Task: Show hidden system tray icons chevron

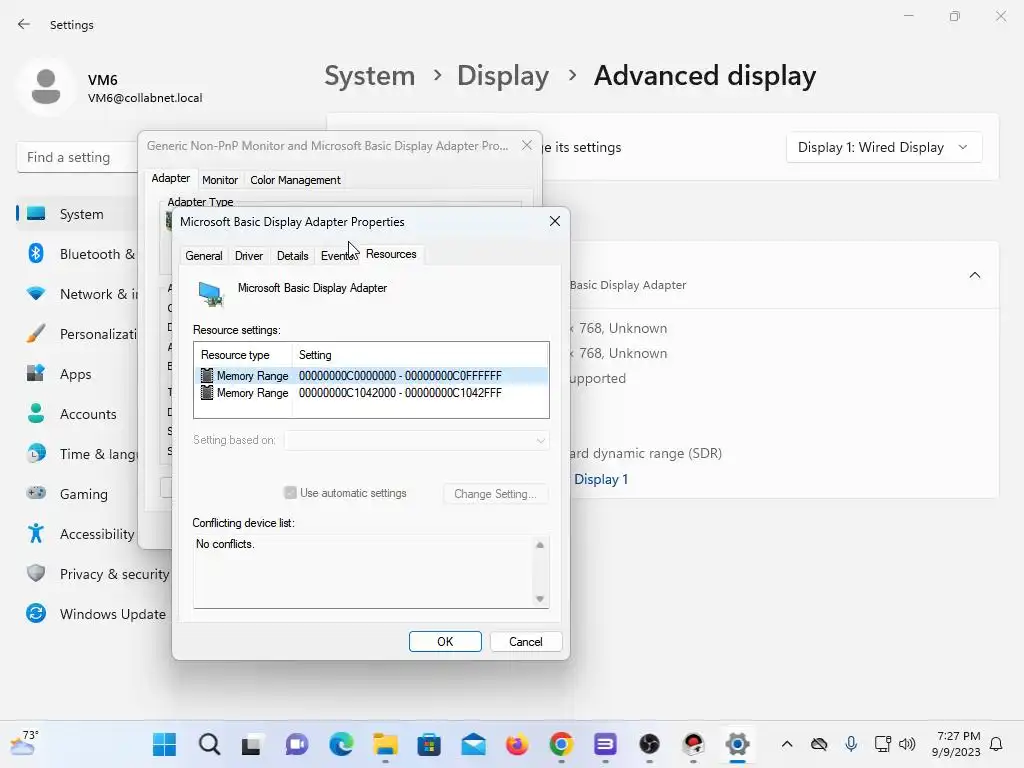Action: (787, 744)
